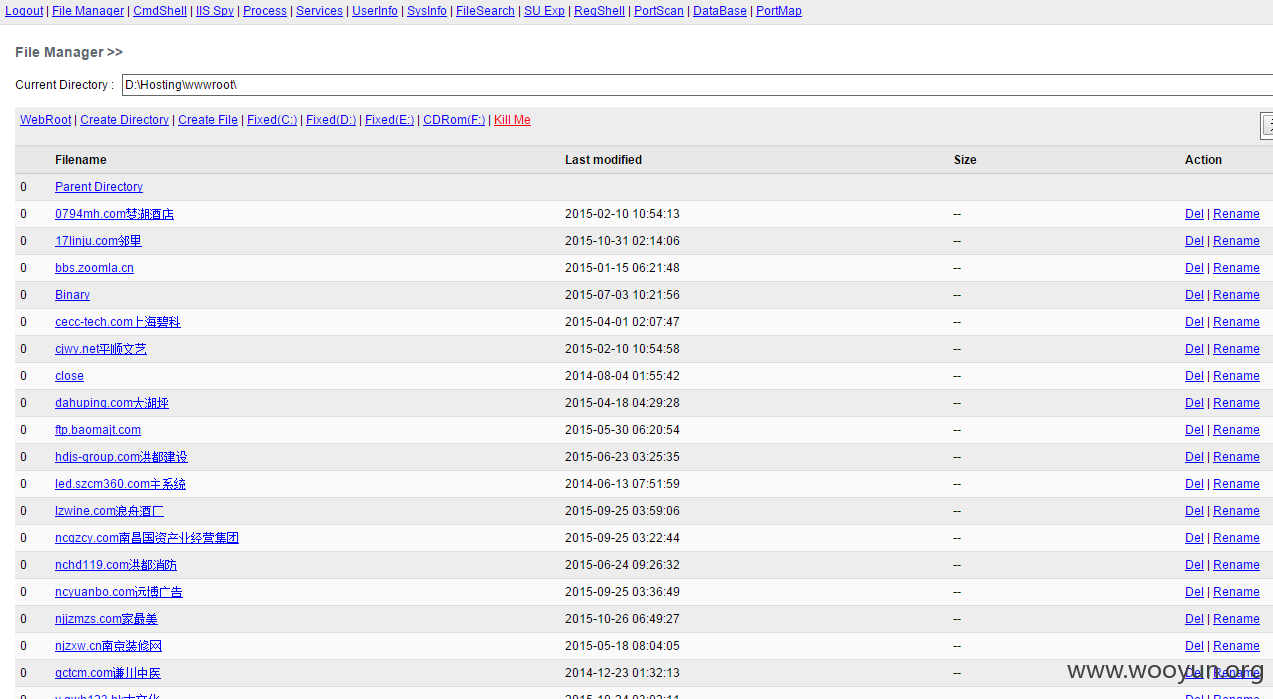This screenshot has width=1273, height=699.
Task: Click the Logout link
Action: click(x=25, y=11)
